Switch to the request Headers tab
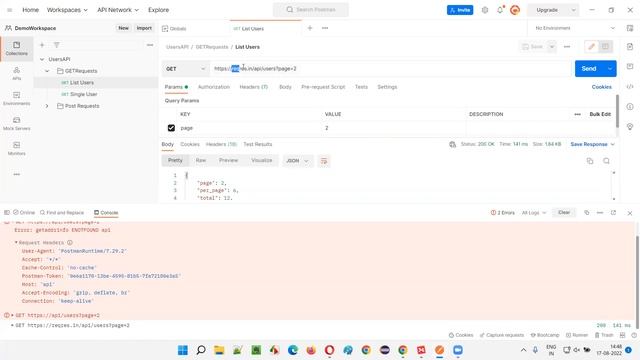This screenshot has height=360, width=640. [x=253, y=87]
